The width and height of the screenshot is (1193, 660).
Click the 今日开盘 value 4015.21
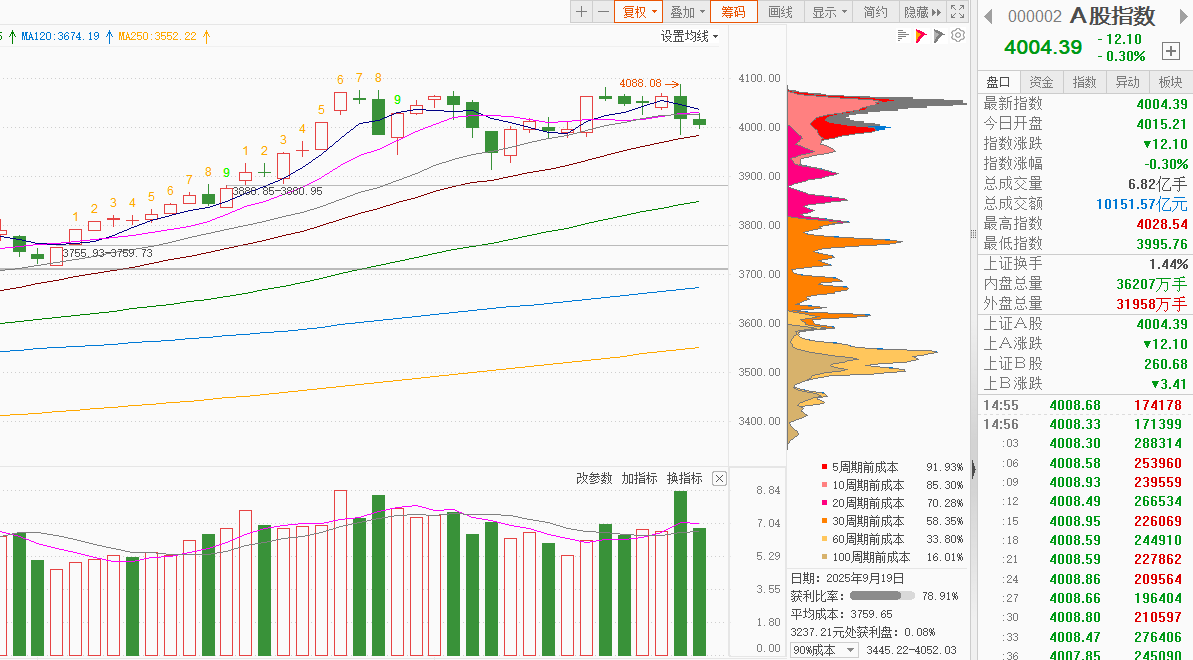tap(1162, 124)
